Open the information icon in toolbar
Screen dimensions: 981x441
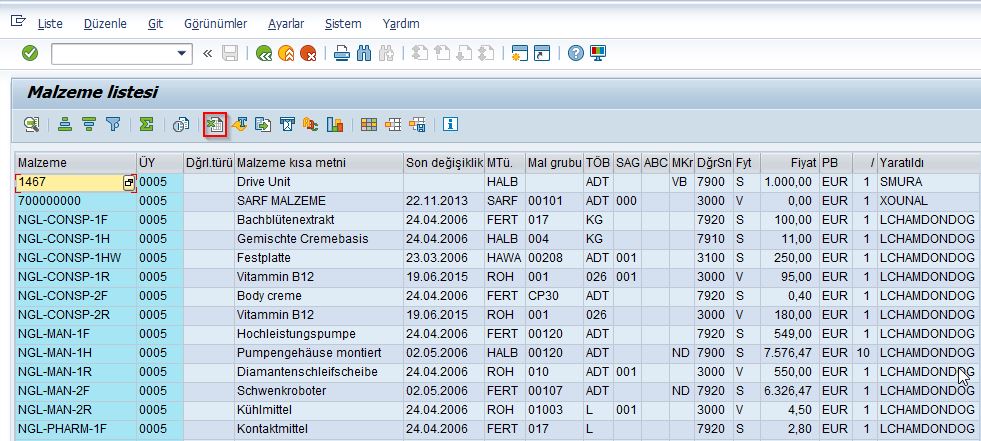[x=450, y=124]
